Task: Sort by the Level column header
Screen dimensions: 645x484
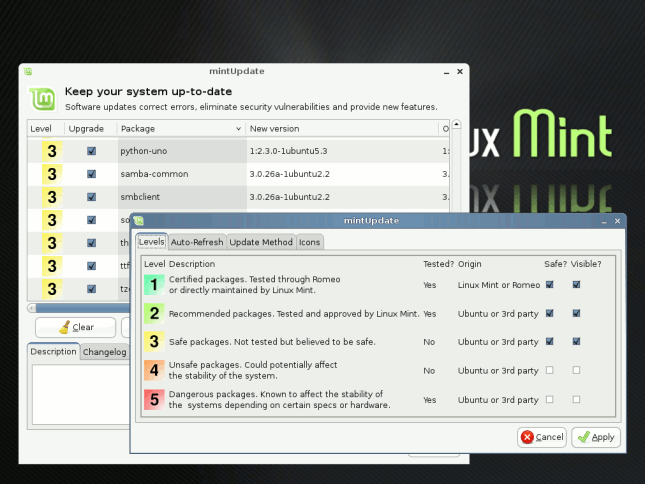Action: pos(46,129)
